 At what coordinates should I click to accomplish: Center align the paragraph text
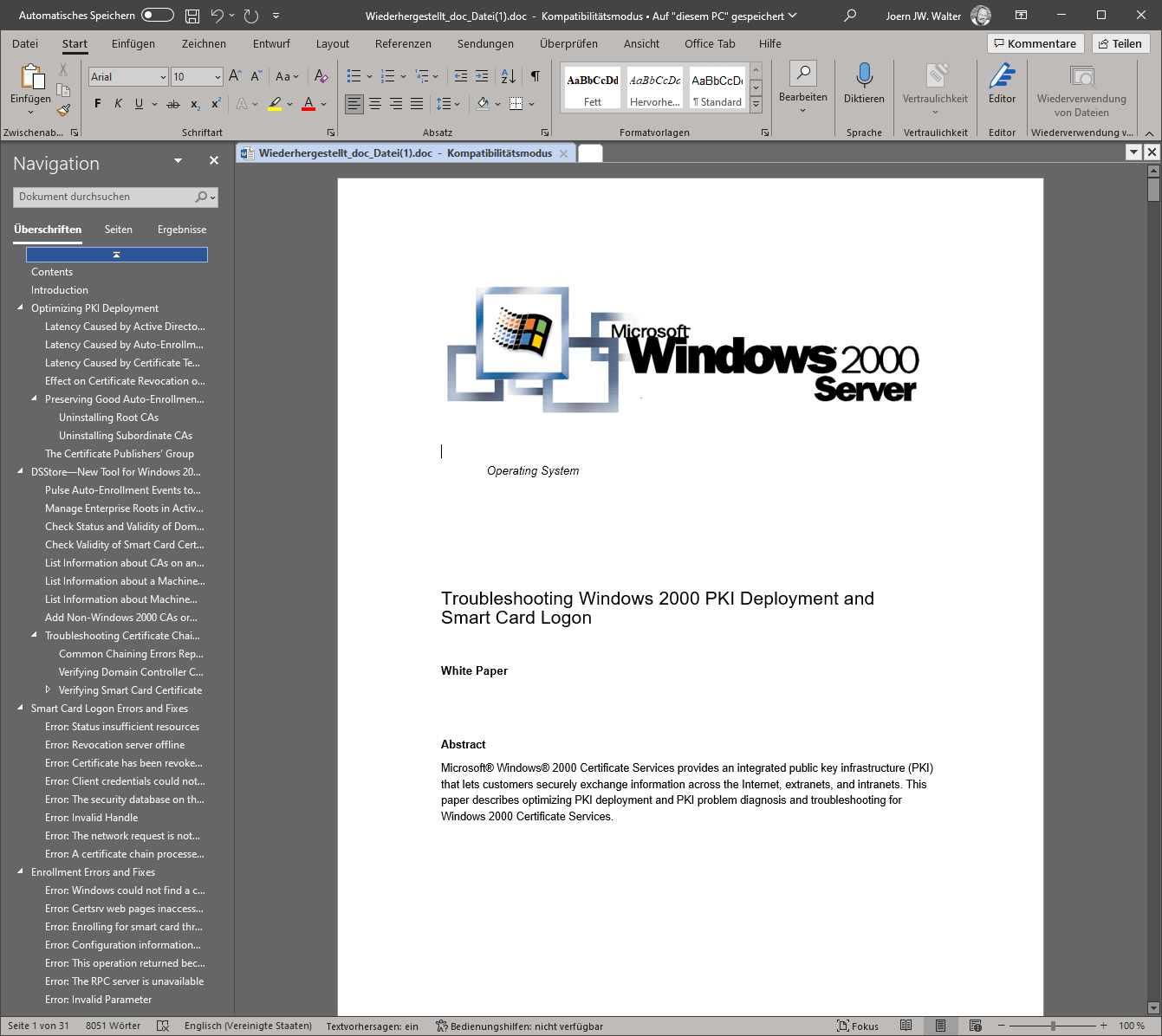click(x=375, y=104)
